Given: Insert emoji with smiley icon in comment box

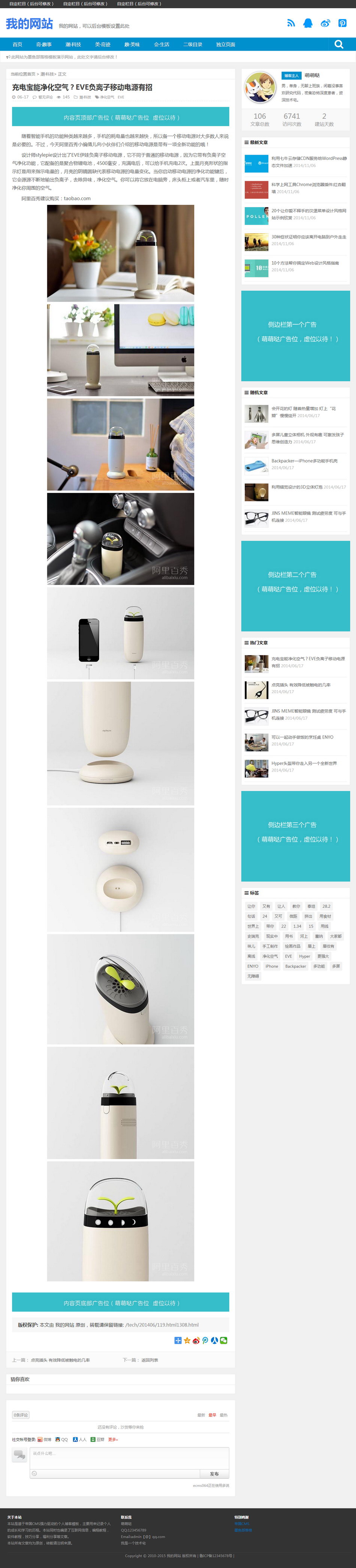Looking at the screenshot, I should (34, 1474).
